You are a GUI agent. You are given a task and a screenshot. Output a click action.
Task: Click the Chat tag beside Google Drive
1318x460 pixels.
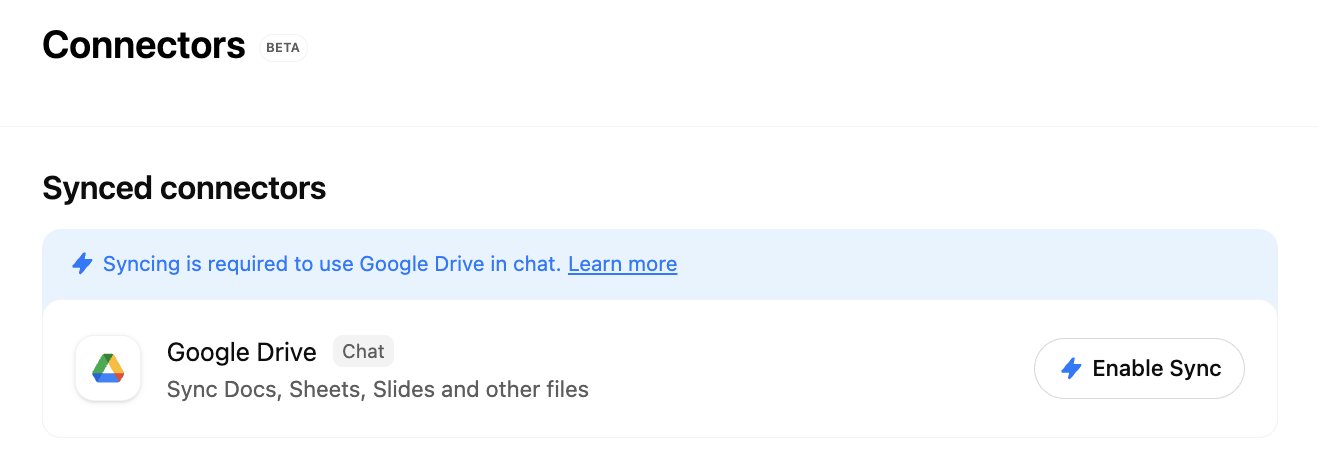[363, 351]
